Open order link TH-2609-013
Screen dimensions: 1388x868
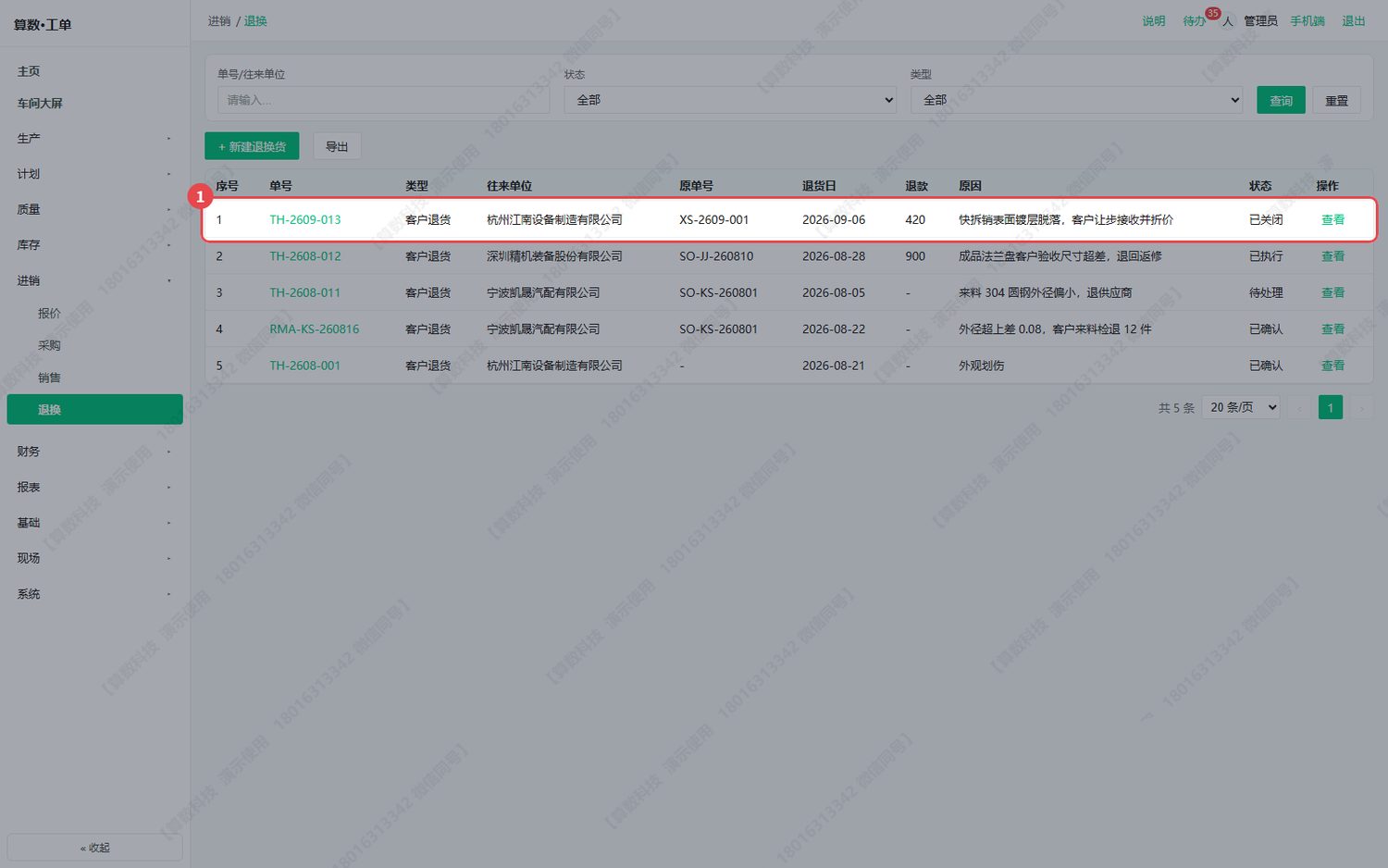point(305,220)
